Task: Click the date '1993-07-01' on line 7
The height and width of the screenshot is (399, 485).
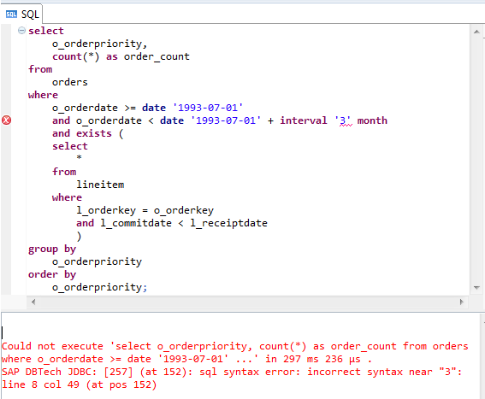Action: (208, 108)
